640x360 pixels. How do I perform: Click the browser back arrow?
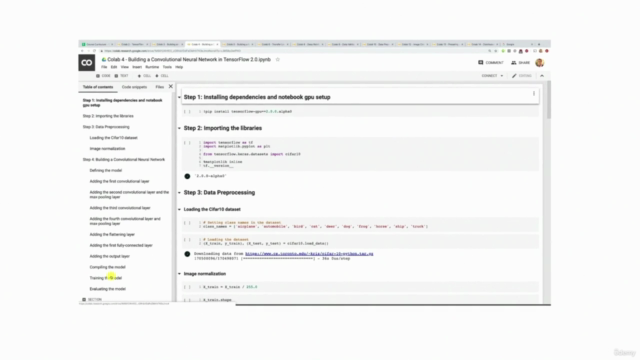tap(82, 51)
